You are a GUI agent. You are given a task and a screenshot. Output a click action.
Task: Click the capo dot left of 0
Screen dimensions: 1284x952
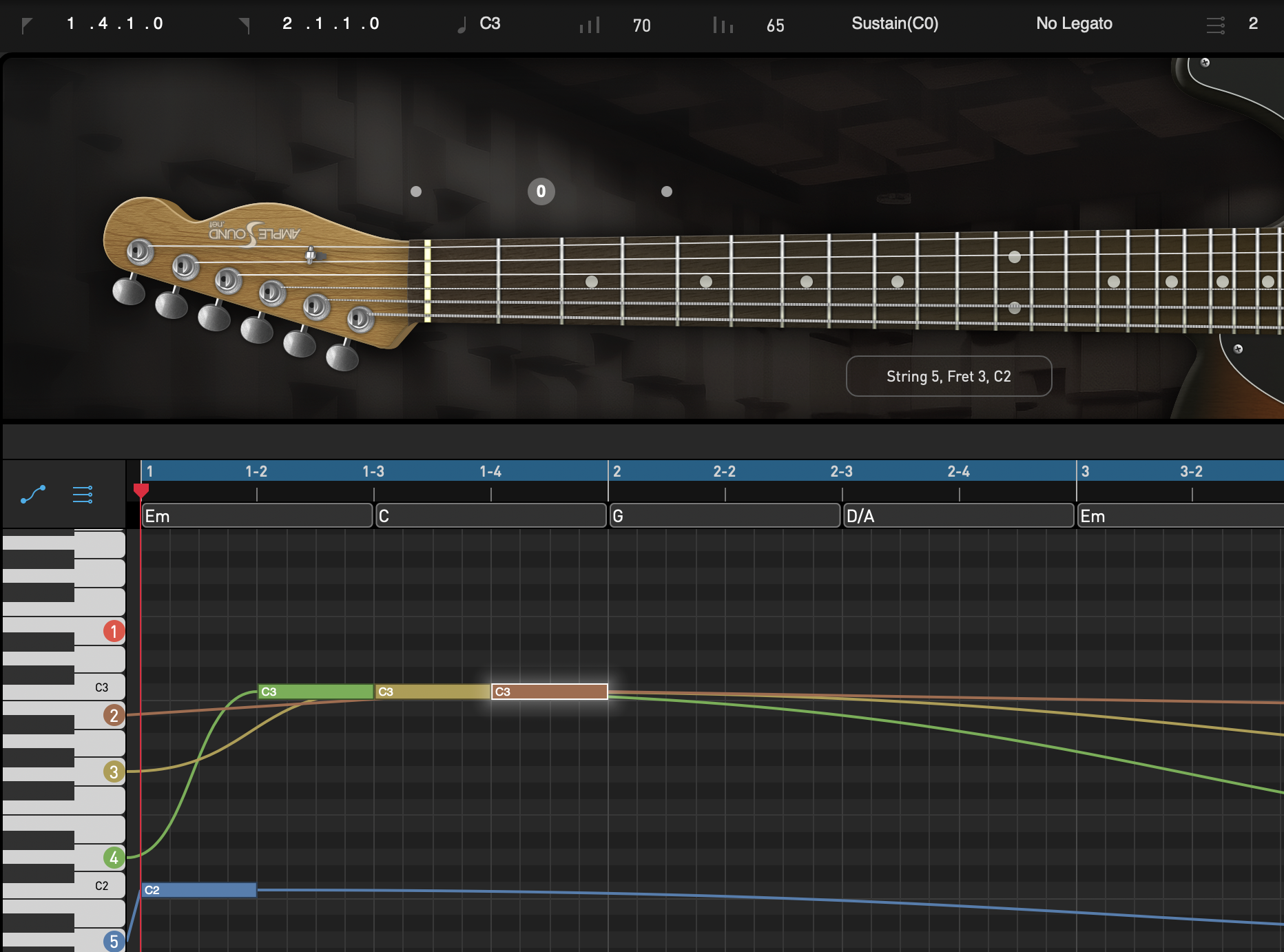(x=416, y=192)
